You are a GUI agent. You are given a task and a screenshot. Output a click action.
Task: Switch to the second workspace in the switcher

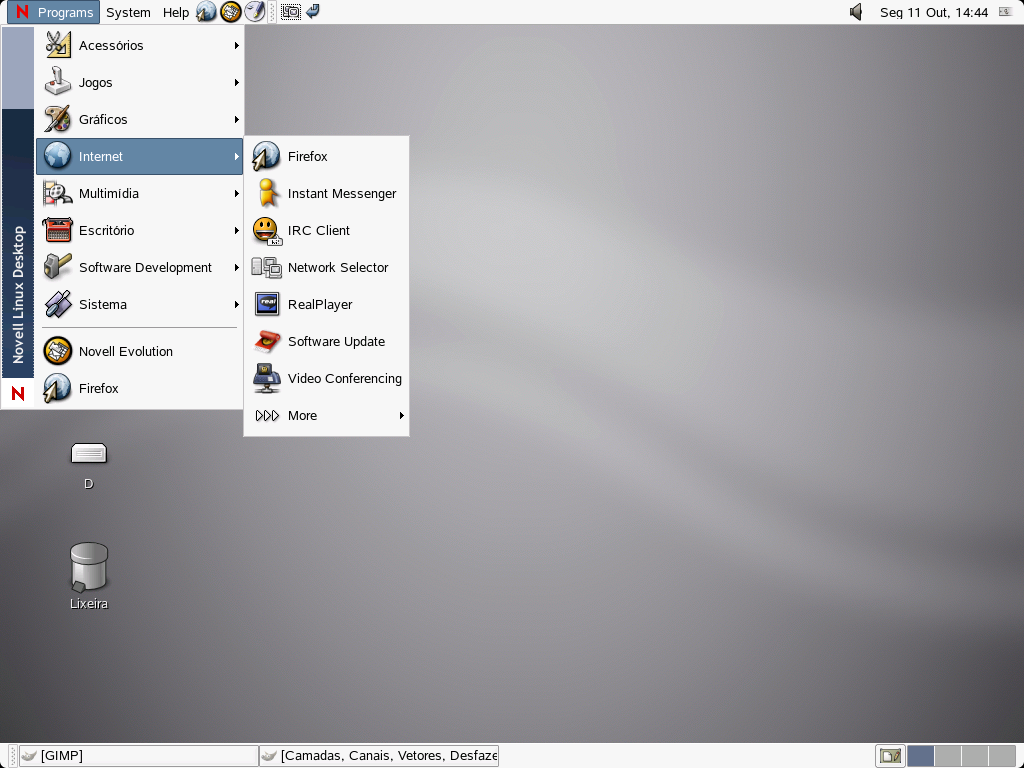pos(948,755)
